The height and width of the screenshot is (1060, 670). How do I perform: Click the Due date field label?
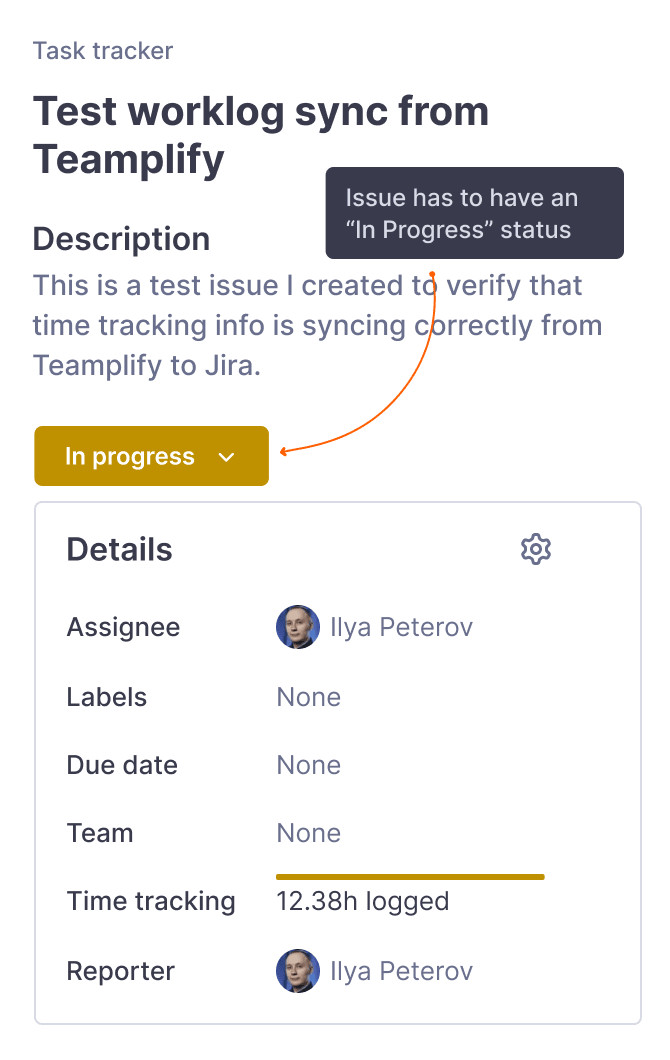tap(122, 765)
